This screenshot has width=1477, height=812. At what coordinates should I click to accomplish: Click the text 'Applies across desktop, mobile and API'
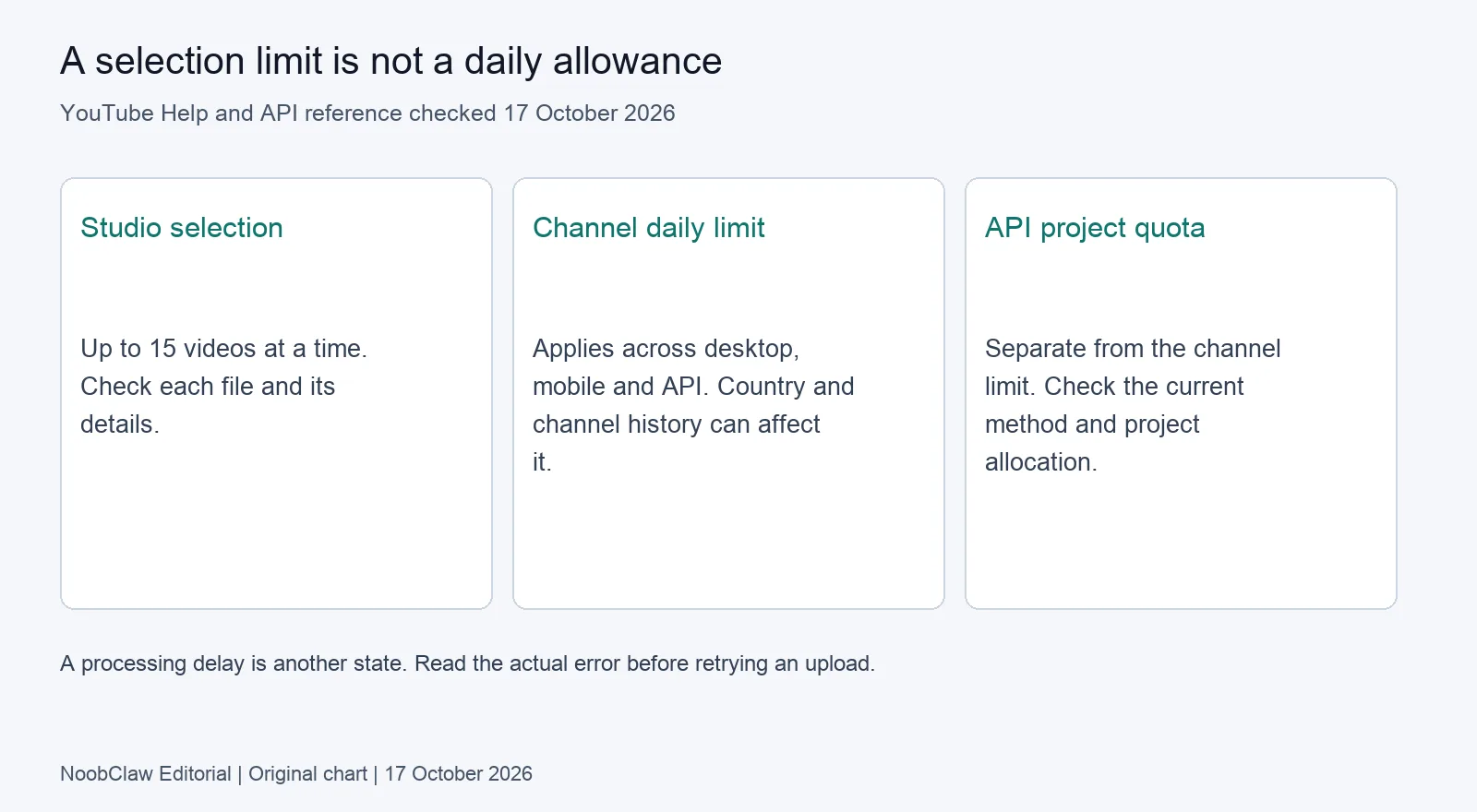pos(666,367)
